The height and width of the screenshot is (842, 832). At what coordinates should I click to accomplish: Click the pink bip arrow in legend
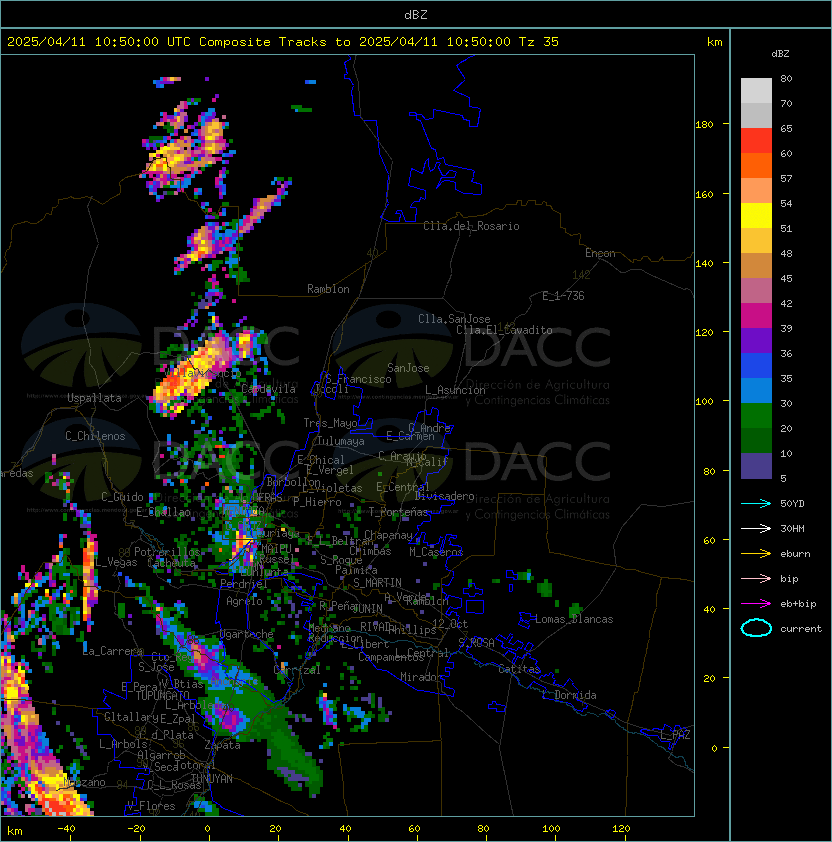tap(756, 578)
